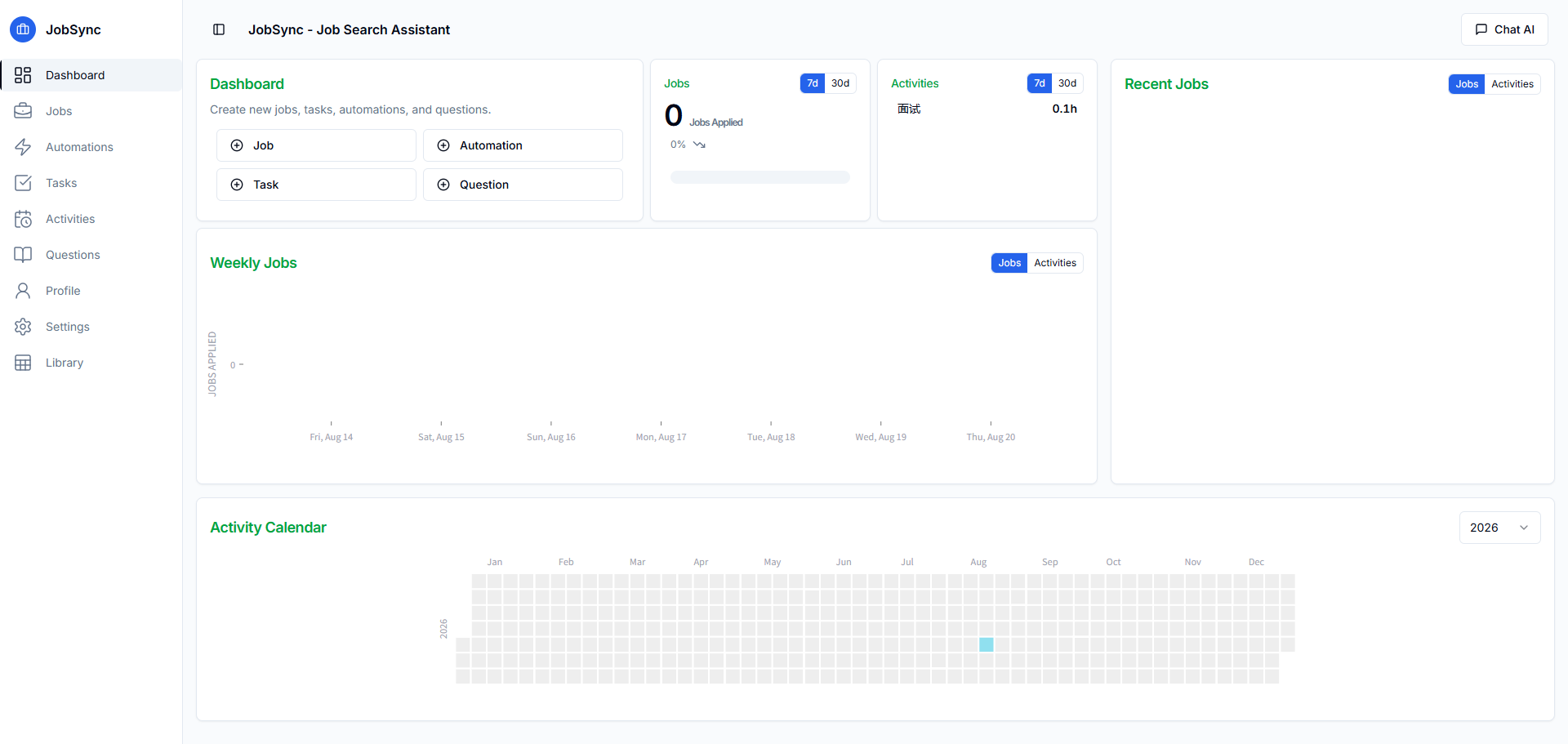
Task: Open Activities page from sidebar
Action: click(x=91, y=219)
